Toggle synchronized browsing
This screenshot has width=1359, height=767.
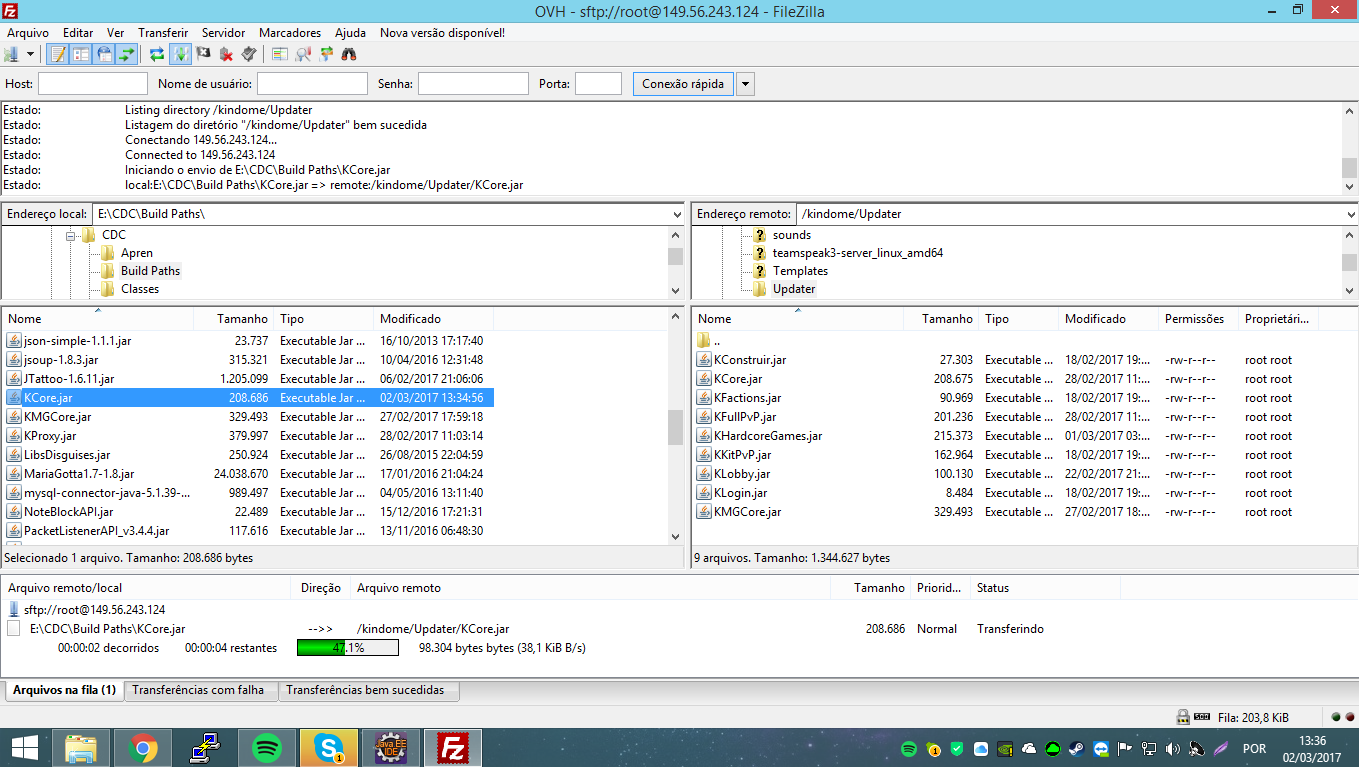[x=325, y=54]
